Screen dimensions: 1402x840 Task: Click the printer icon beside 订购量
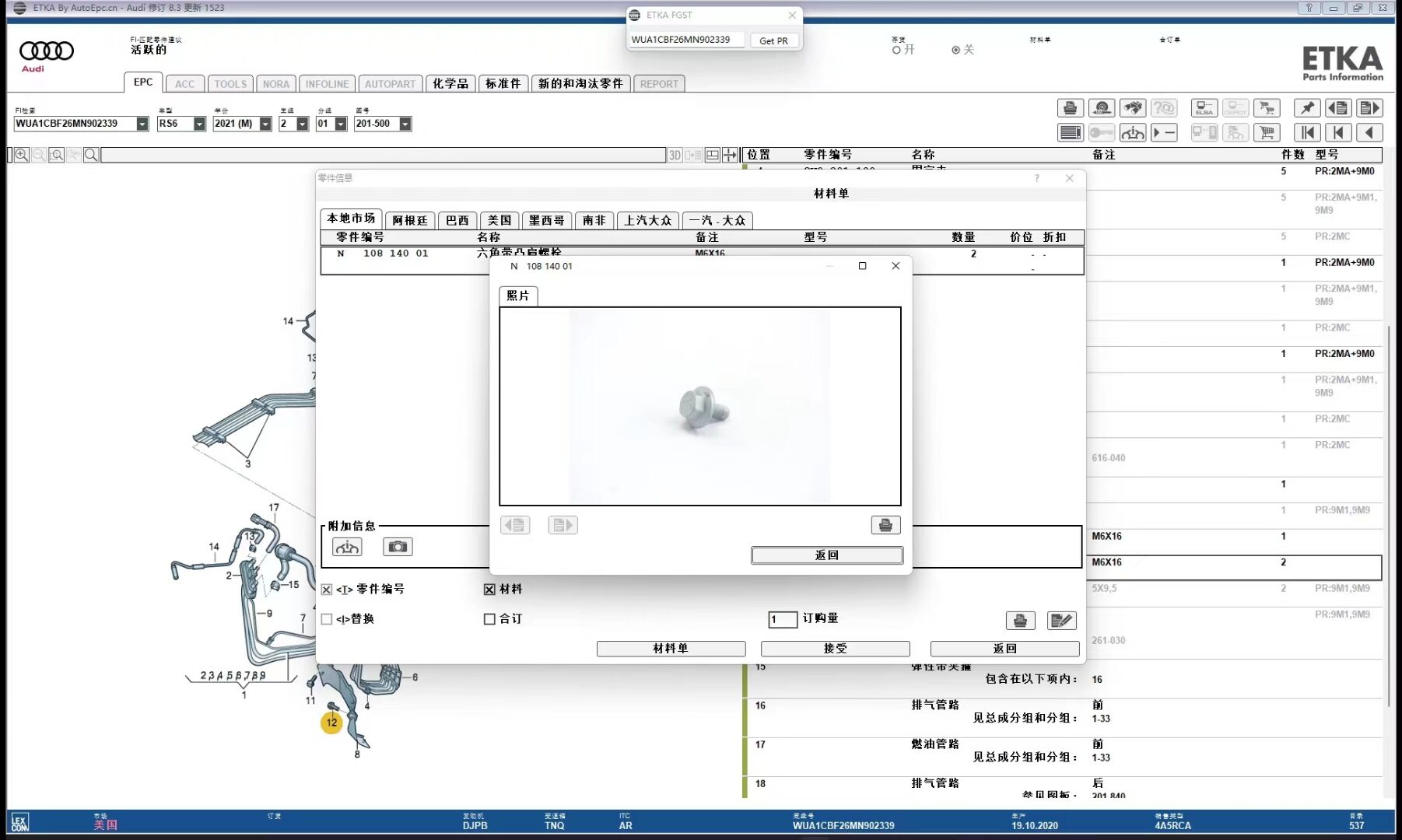1020,620
